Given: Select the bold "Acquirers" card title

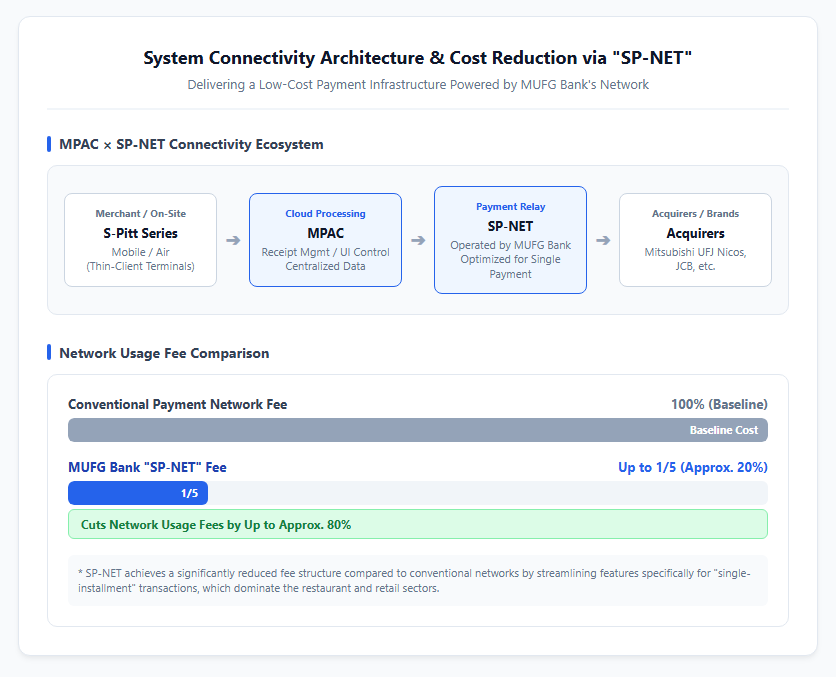Looking at the screenshot, I should (x=695, y=233).
